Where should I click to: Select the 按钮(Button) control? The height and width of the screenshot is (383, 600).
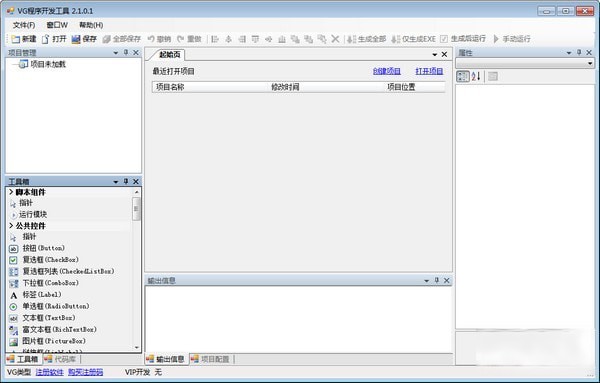pos(43,248)
